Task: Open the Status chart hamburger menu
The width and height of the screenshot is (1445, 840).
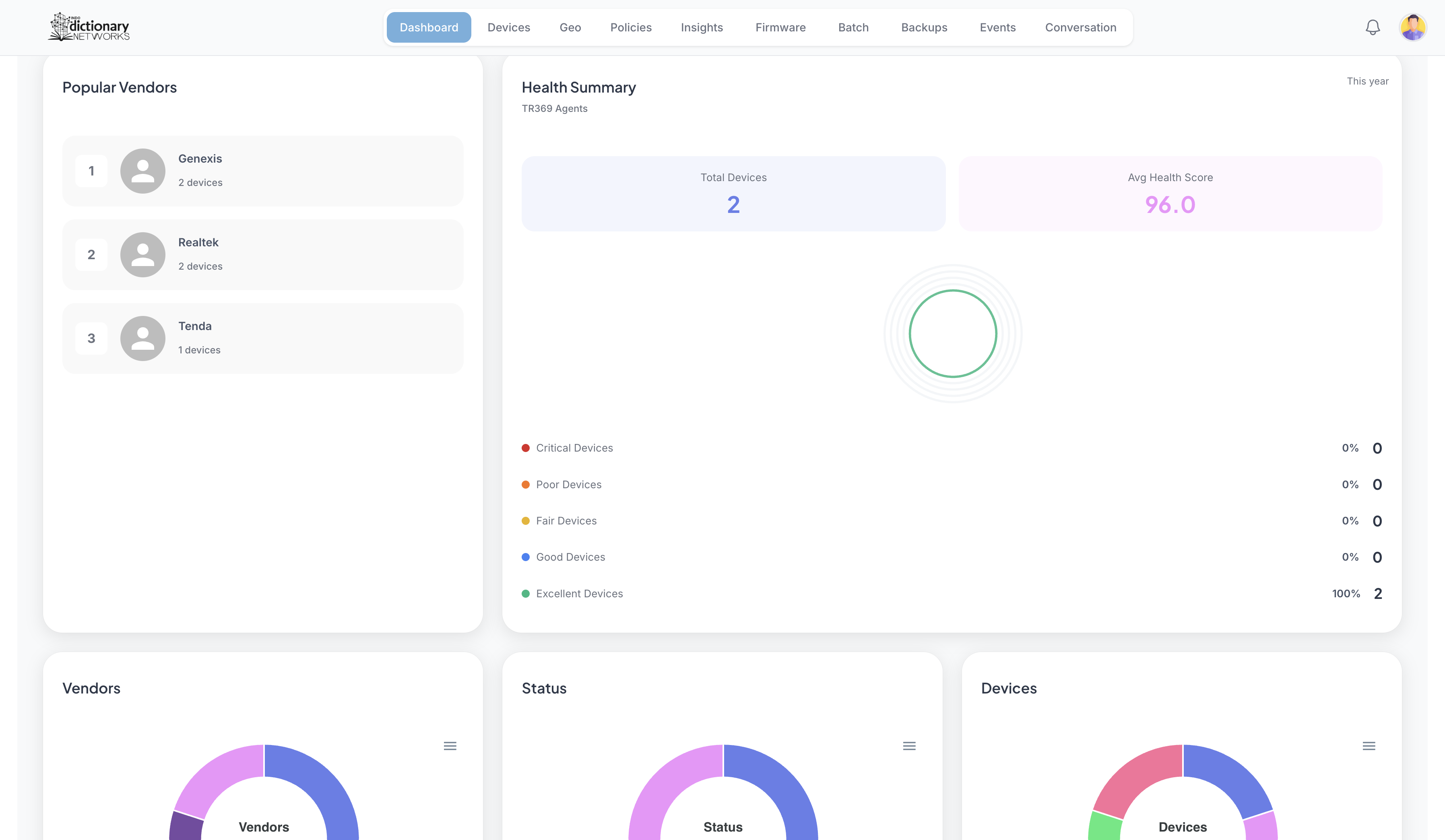Action: click(909, 745)
